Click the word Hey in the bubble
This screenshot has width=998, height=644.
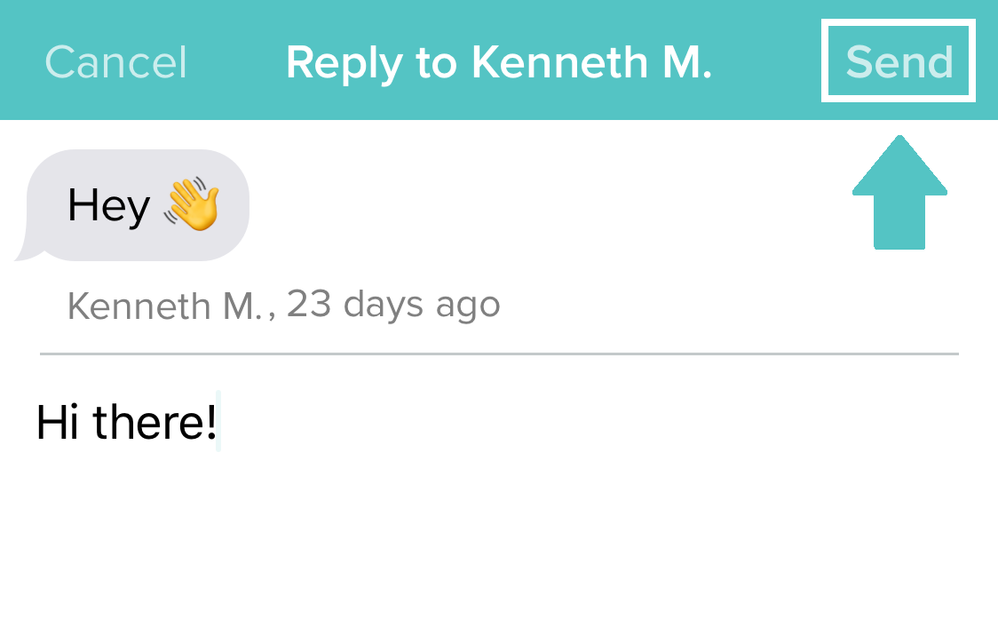[x=108, y=206]
